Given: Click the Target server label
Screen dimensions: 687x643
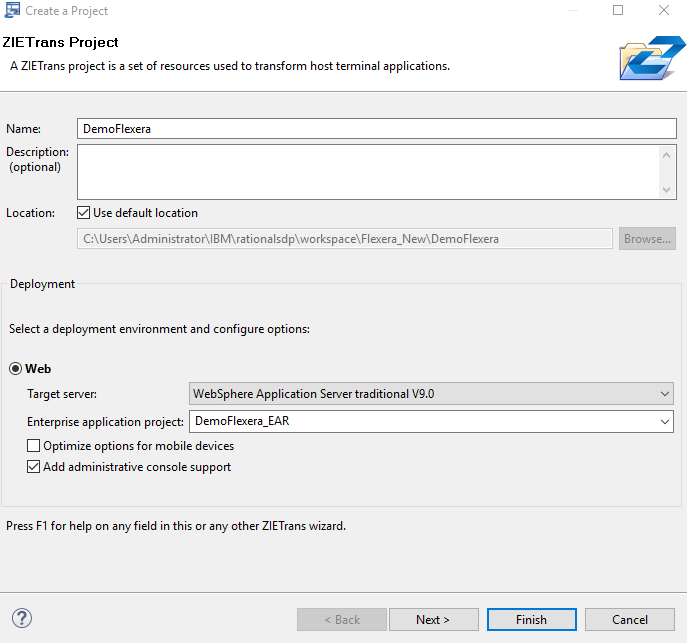Looking at the screenshot, I should (62, 394).
